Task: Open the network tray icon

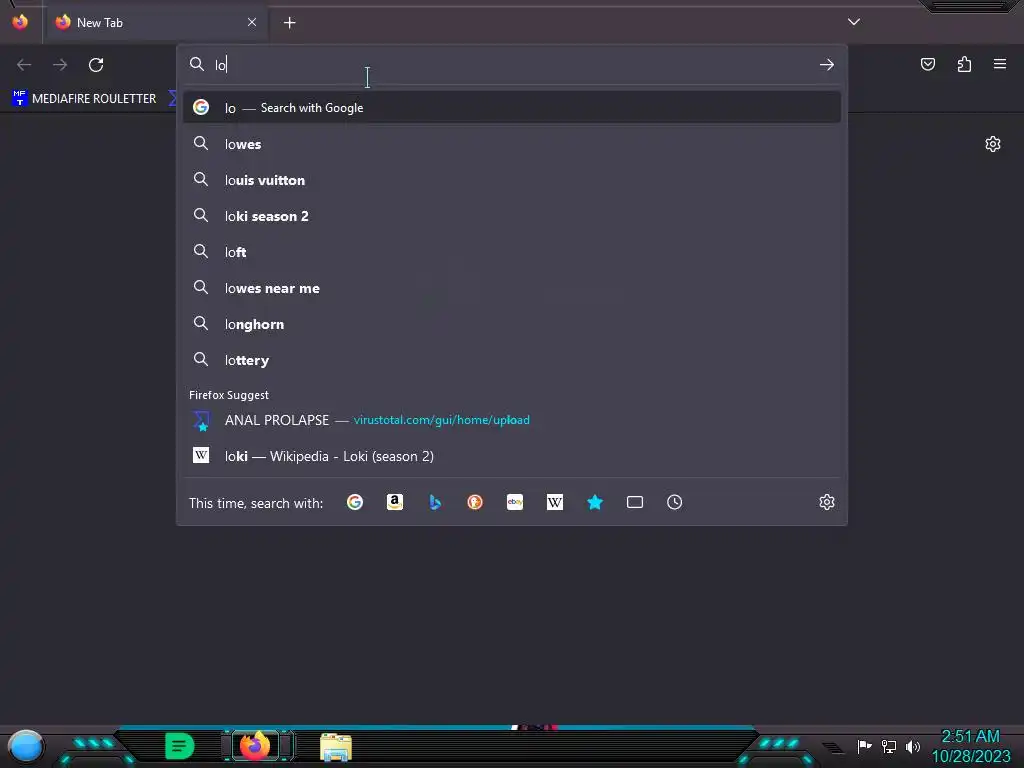Action: coord(889,746)
